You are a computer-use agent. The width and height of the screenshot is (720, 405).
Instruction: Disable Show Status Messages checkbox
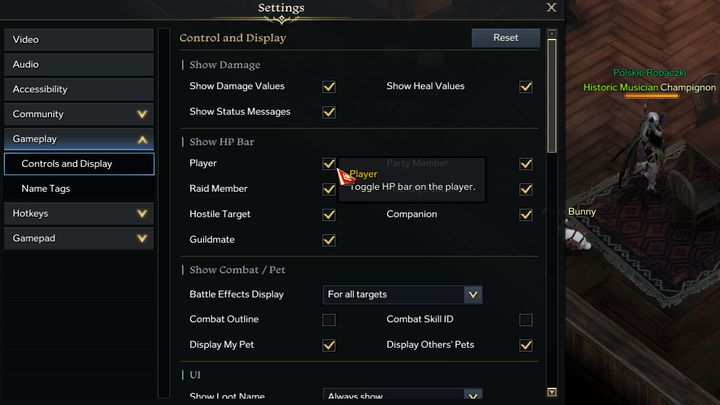point(329,112)
